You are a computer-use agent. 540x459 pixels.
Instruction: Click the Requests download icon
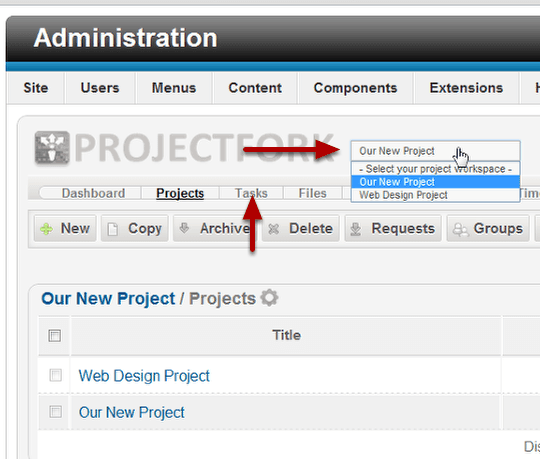tap(356, 229)
